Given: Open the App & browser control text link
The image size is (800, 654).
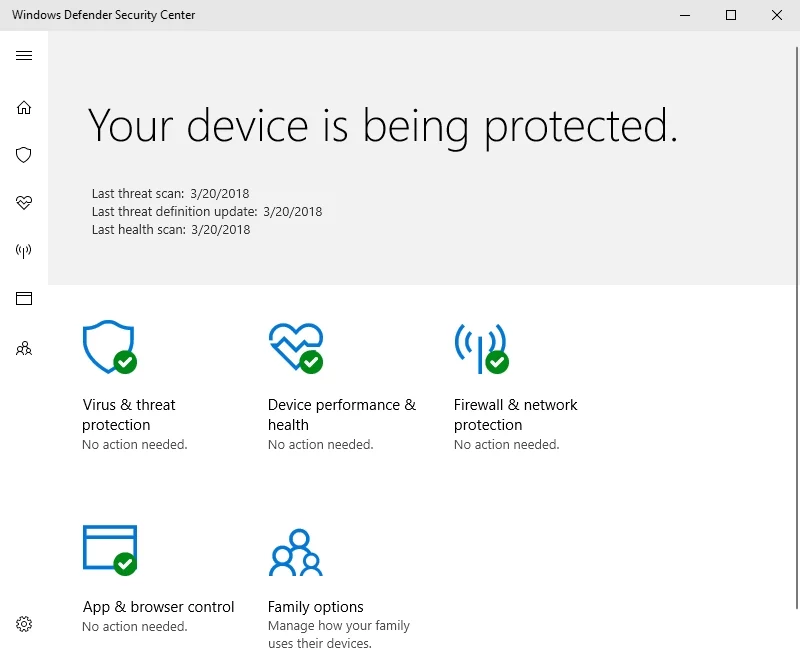Looking at the screenshot, I should click(x=158, y=607).
